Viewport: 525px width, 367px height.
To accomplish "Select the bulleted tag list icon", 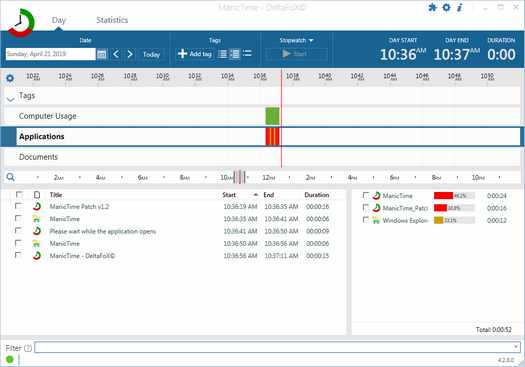I will pos(247,54).
